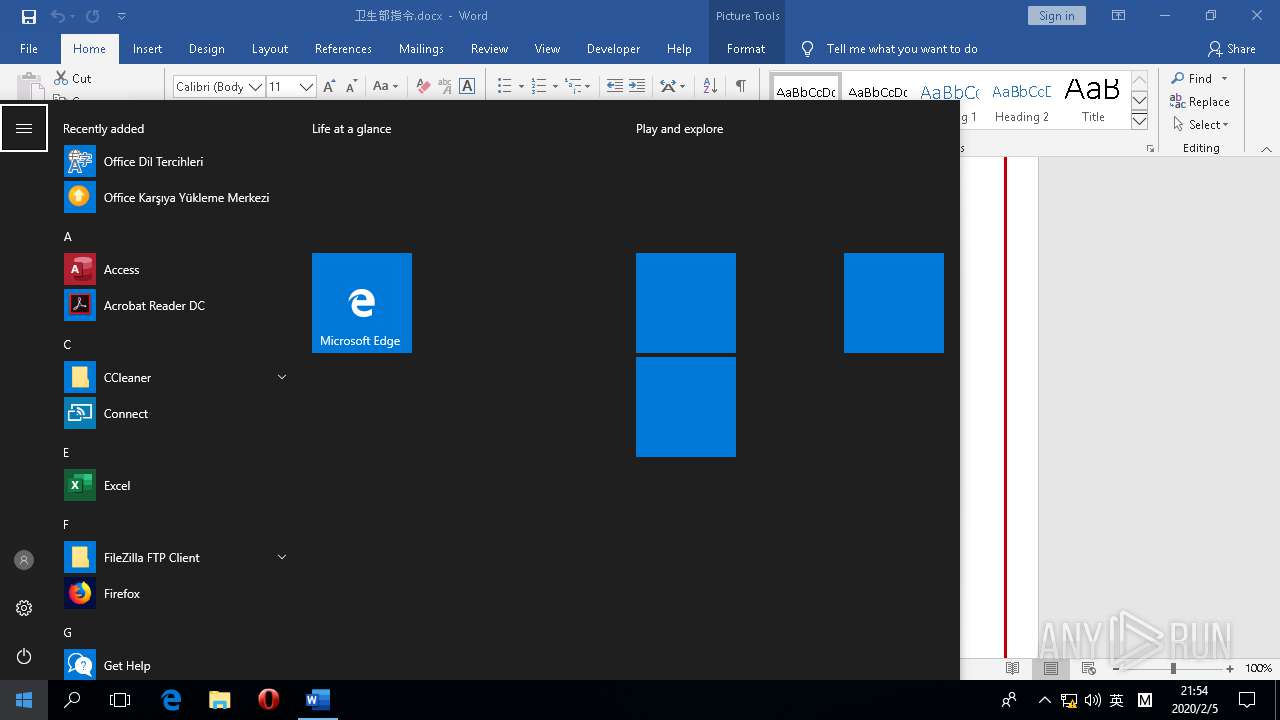Toggle Show/Hide paragraph marks
1280x720 pixels.
[x=741, y=86]
